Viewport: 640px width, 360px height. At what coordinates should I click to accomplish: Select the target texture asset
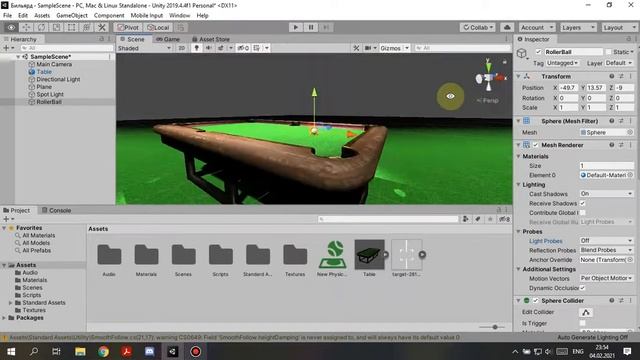407,258
